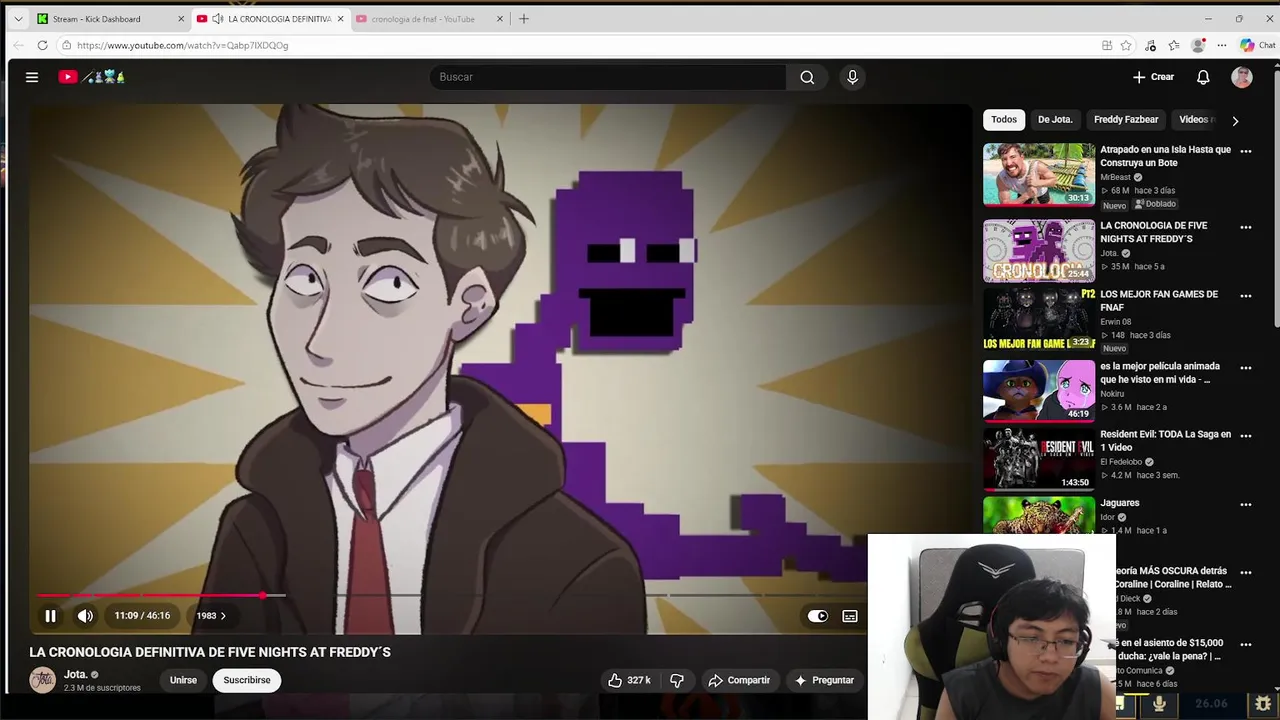Image resolution: width=1280 pixels, height=720 pixels.
Task: Open options for the MrBeast video
Action: (1246, 151)
